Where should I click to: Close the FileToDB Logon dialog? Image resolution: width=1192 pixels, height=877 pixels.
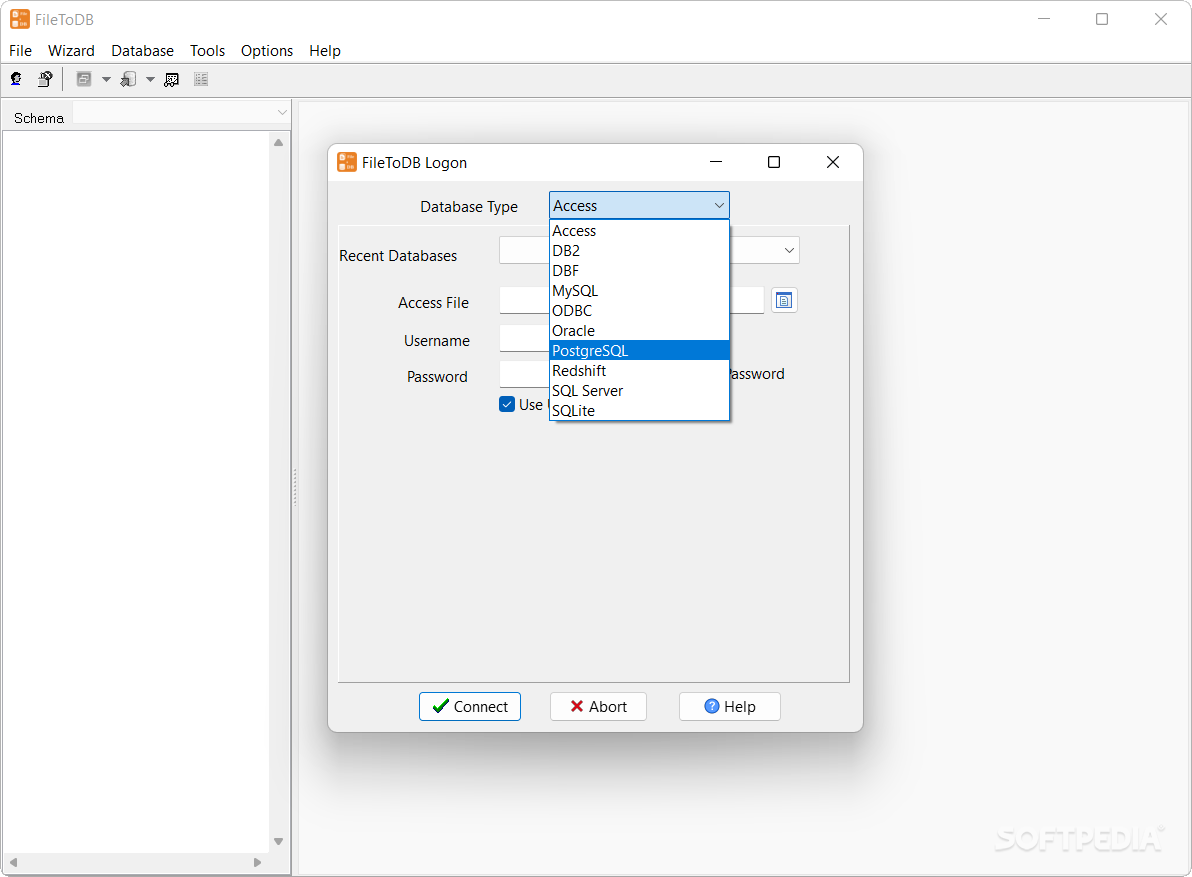pyautogui.click(x=833, y=162)
